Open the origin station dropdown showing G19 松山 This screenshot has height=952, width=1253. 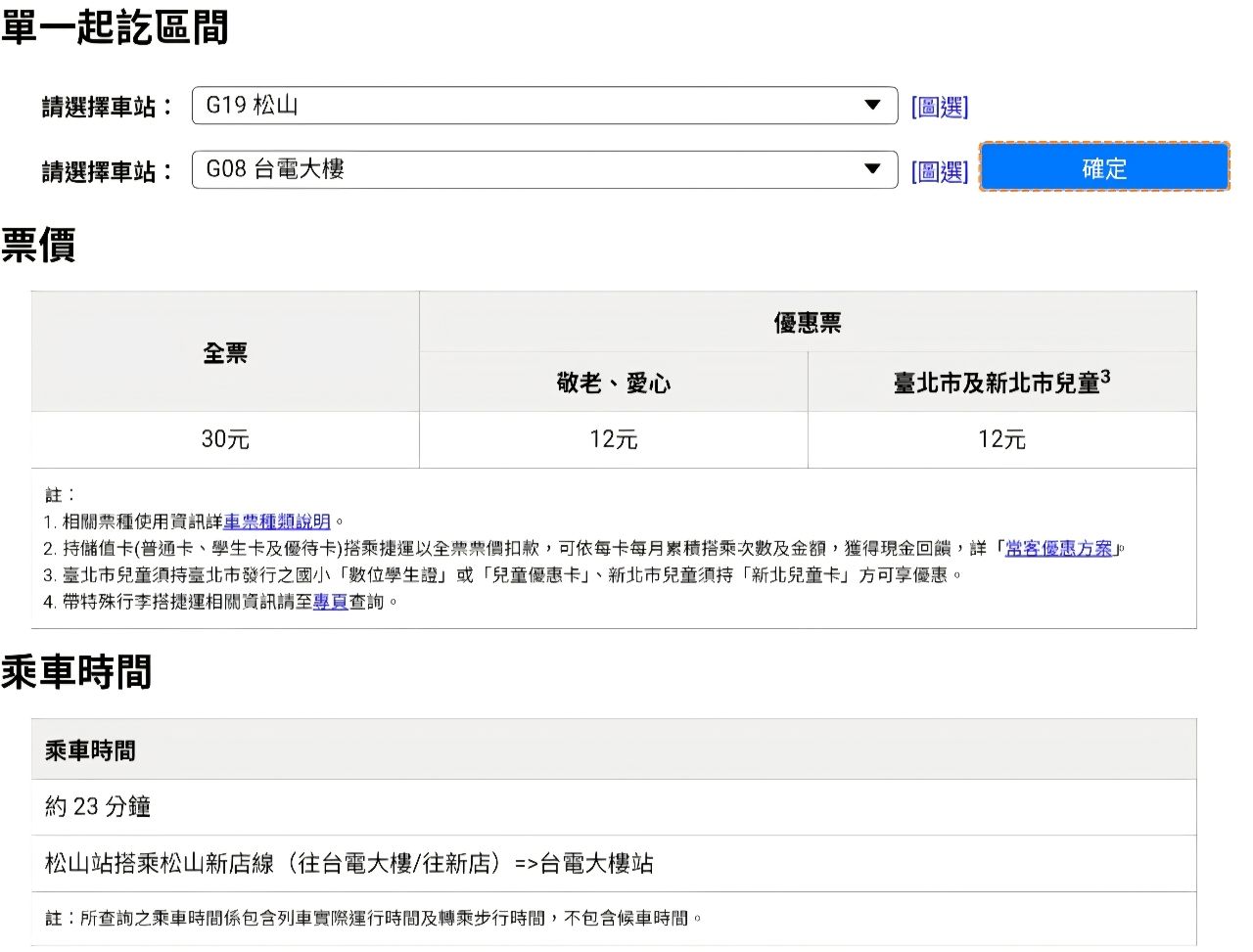click(544, 106)
